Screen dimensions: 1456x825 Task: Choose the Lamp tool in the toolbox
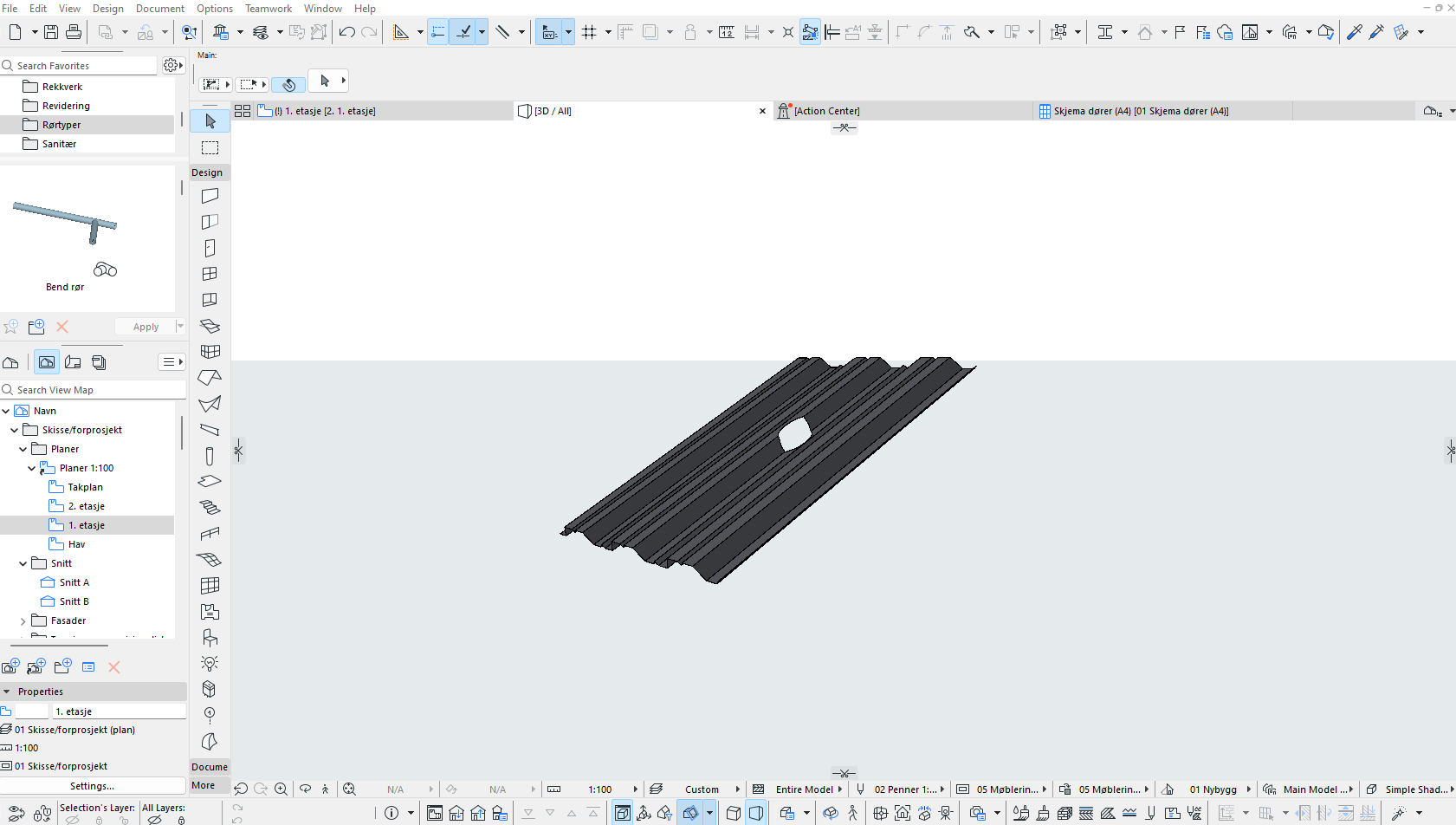coord(210,663)
